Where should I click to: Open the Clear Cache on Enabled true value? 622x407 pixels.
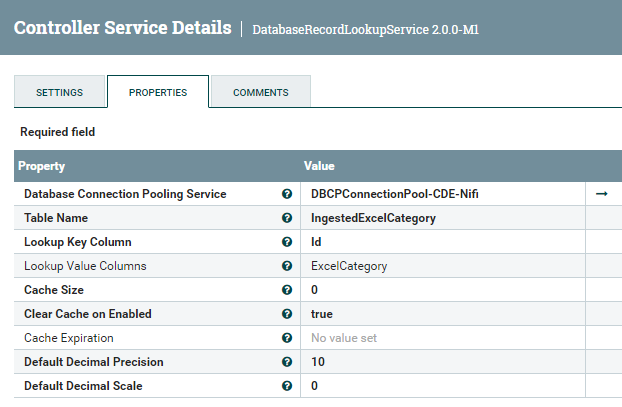[322, 314]
